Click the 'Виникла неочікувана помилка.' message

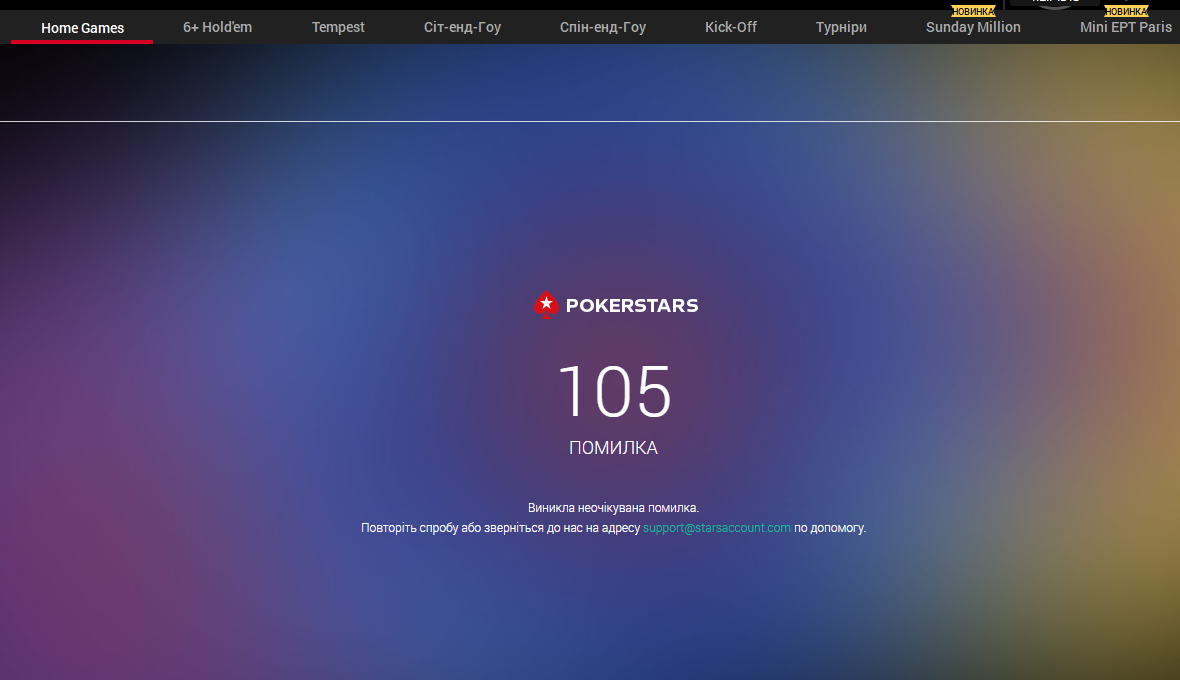click(613, 508)
